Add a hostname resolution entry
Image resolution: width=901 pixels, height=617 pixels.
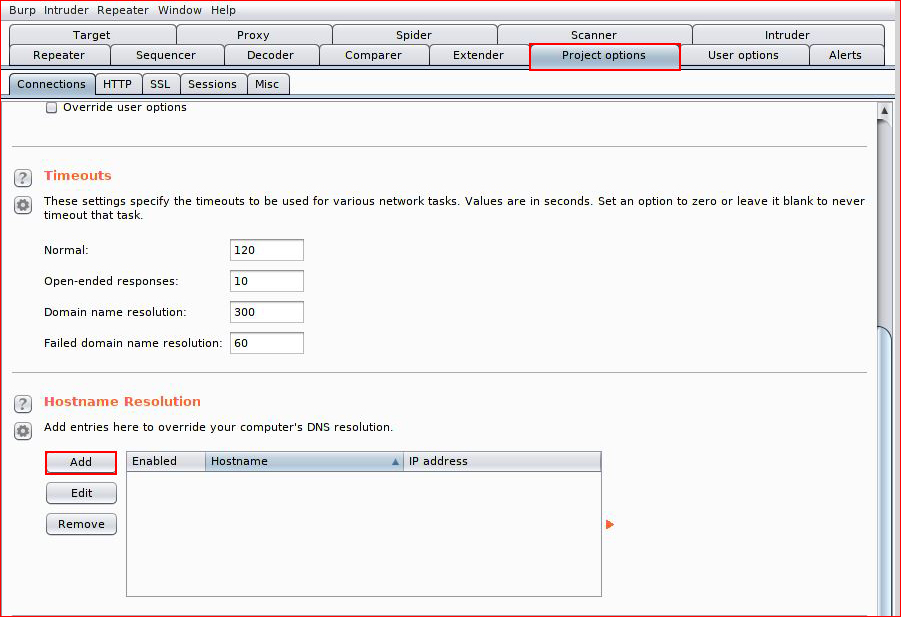coord(81,462)
